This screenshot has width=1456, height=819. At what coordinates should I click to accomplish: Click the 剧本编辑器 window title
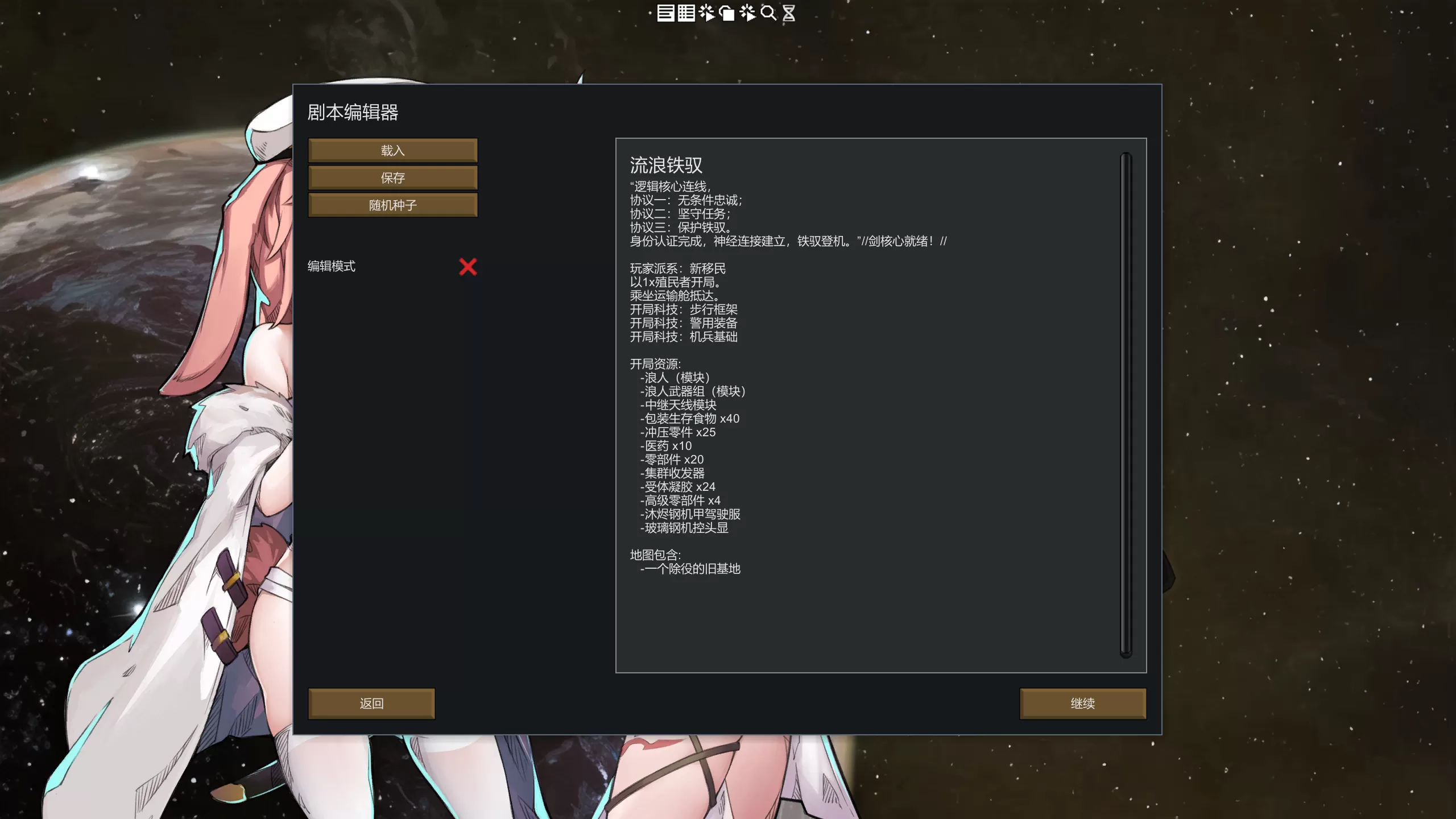[353, 113]
